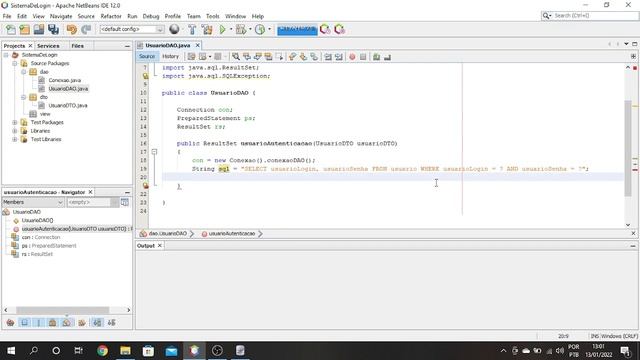Click the Last Edit icon in editor toolbar
The width and height of the screenshot is (640, 360).
[x=191, y=57]
